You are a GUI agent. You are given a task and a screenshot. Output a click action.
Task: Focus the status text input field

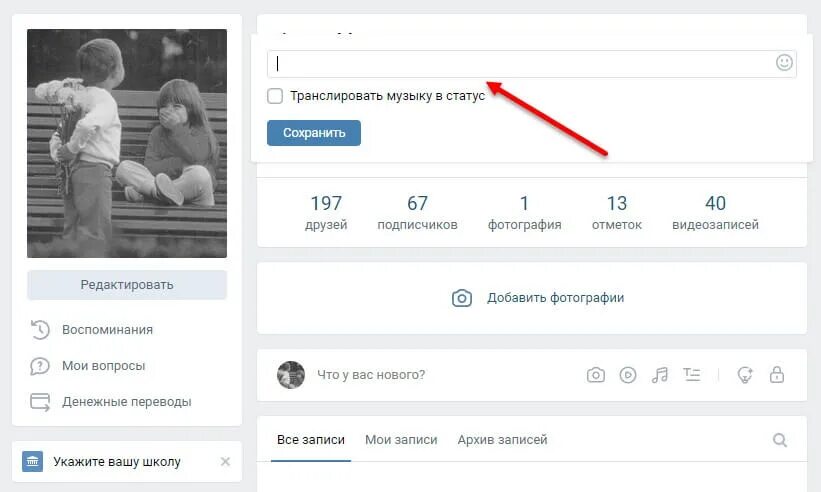click(531, 64)
